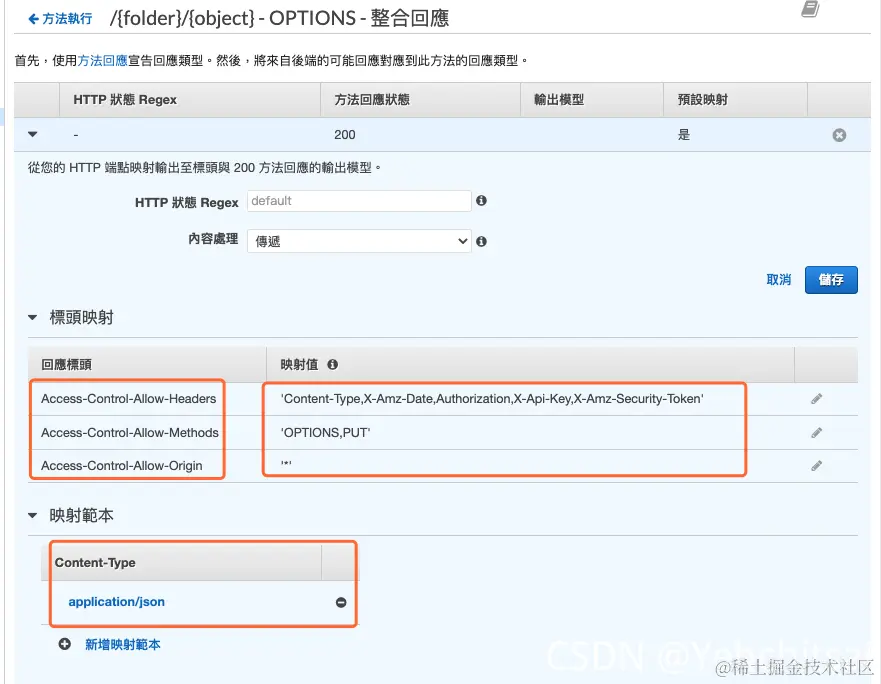Go back via 方法執行 link
Viewport: 881px width, 684px height.
pyautogui.click(x=60, y=19)
